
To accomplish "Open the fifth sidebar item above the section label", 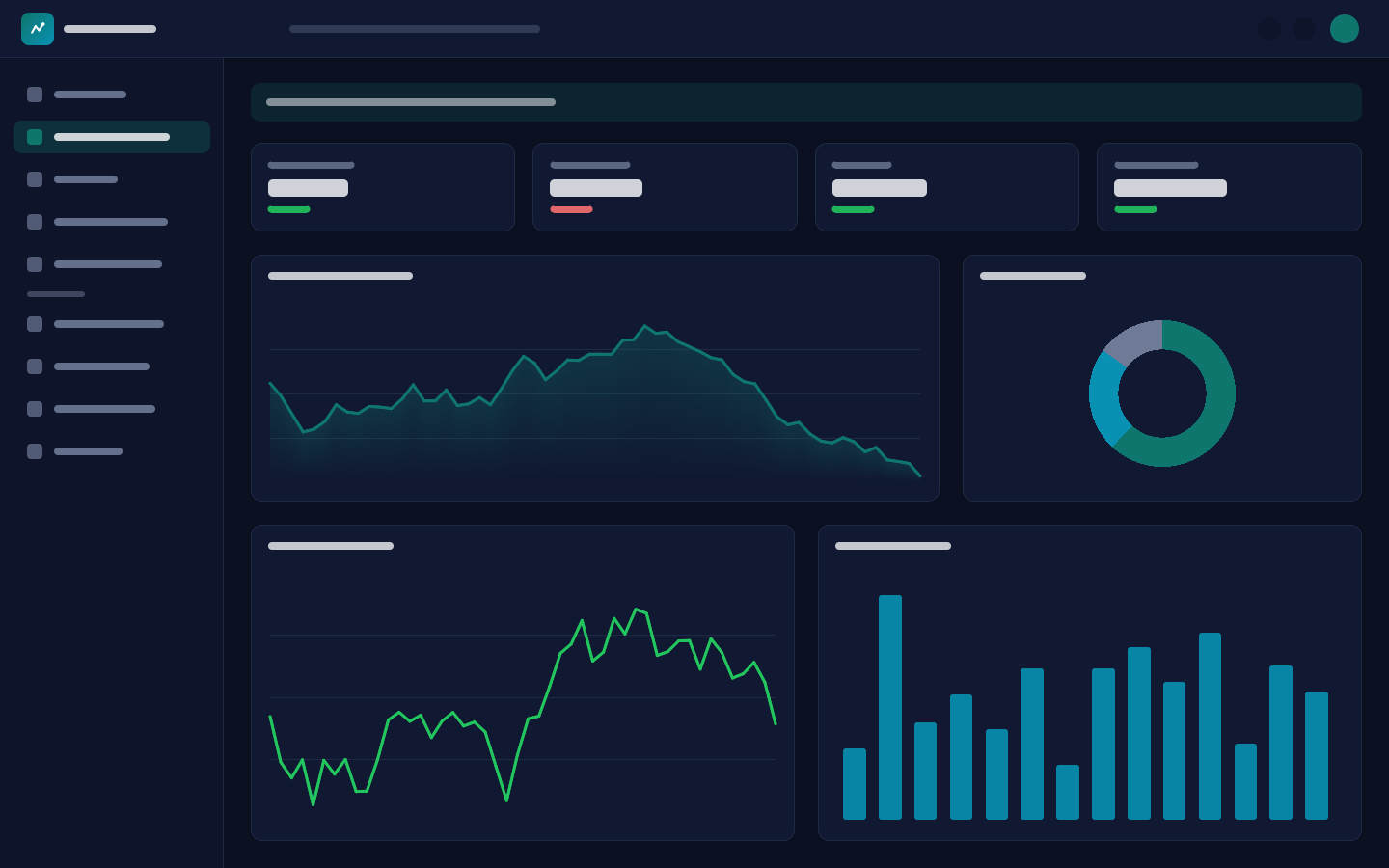I will pyautogui.click(x=112, y=264).
